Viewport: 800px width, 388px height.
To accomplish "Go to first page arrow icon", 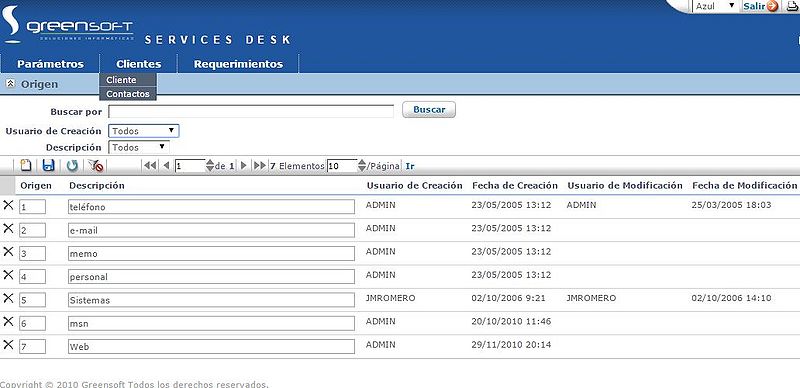I will click(150, 165).
